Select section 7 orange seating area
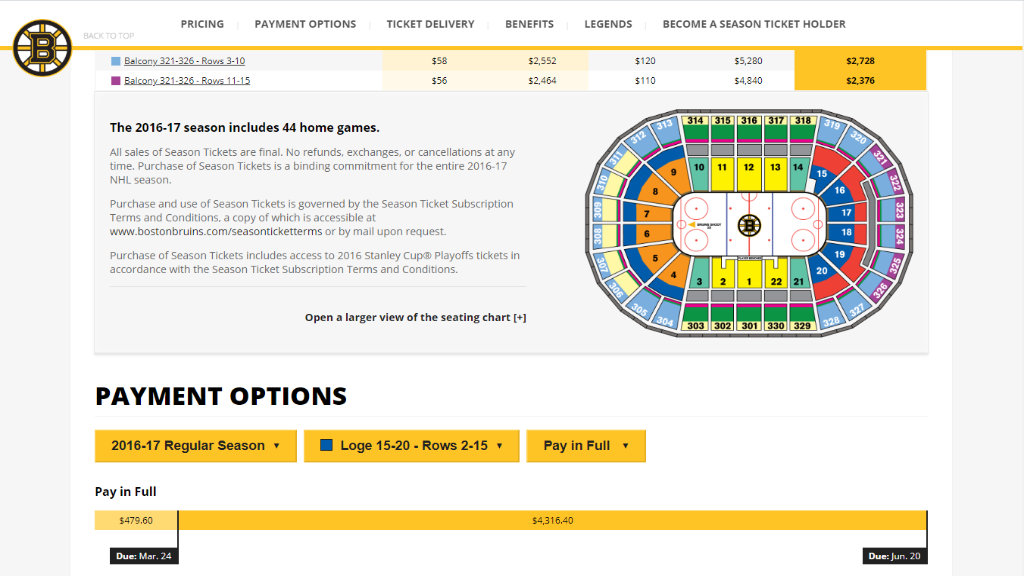 [x=647, y=214]
